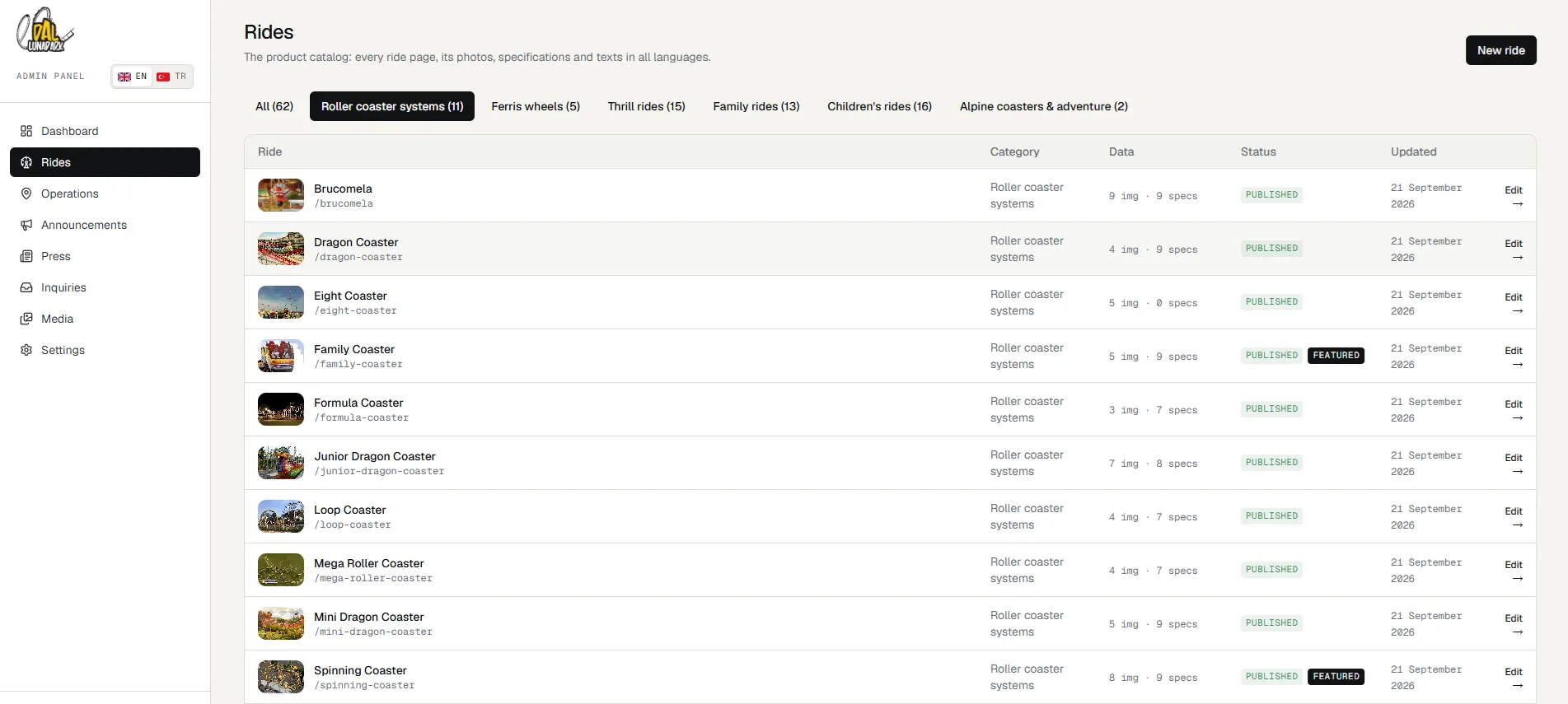The height and width of the screenshot is (704, 1568).
Task: Click the Mega Roller Coaster name
Action: 369,563
